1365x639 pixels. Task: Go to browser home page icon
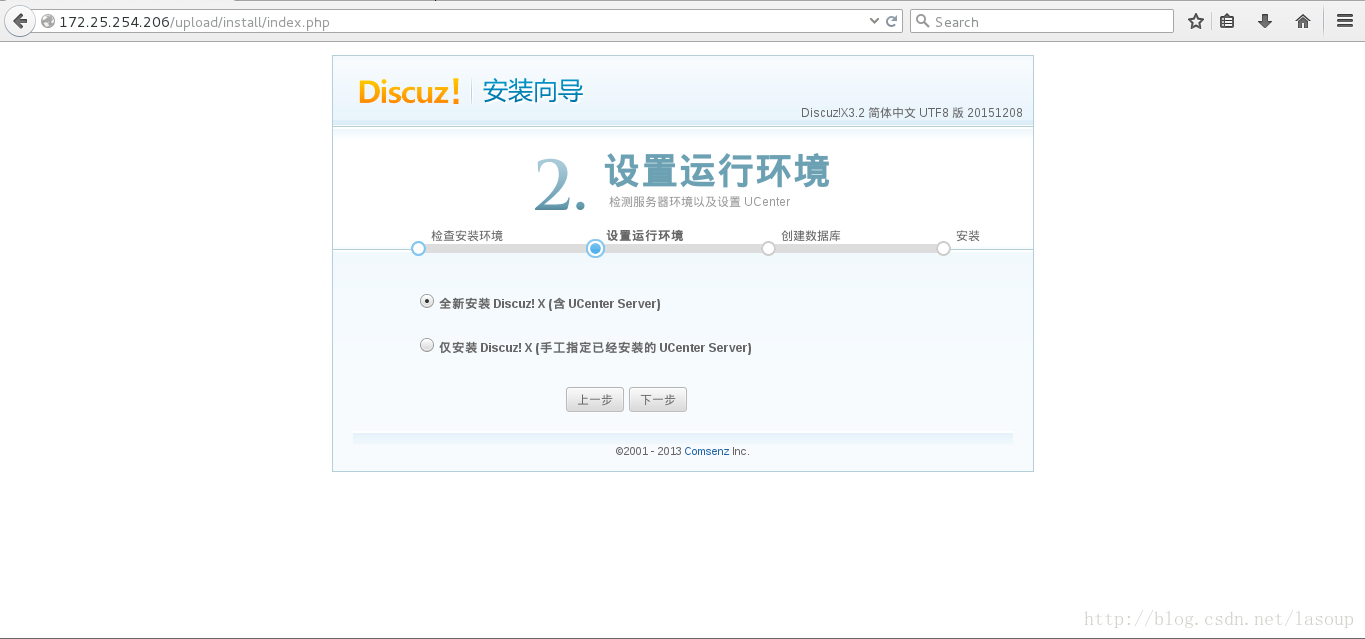click(1303, 21)
